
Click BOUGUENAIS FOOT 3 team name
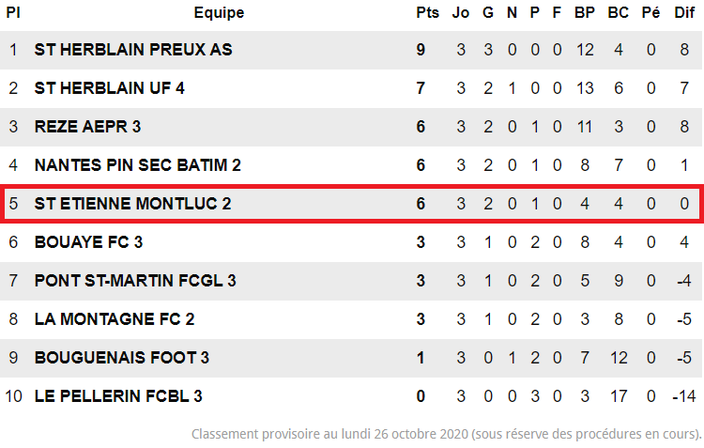122,358
